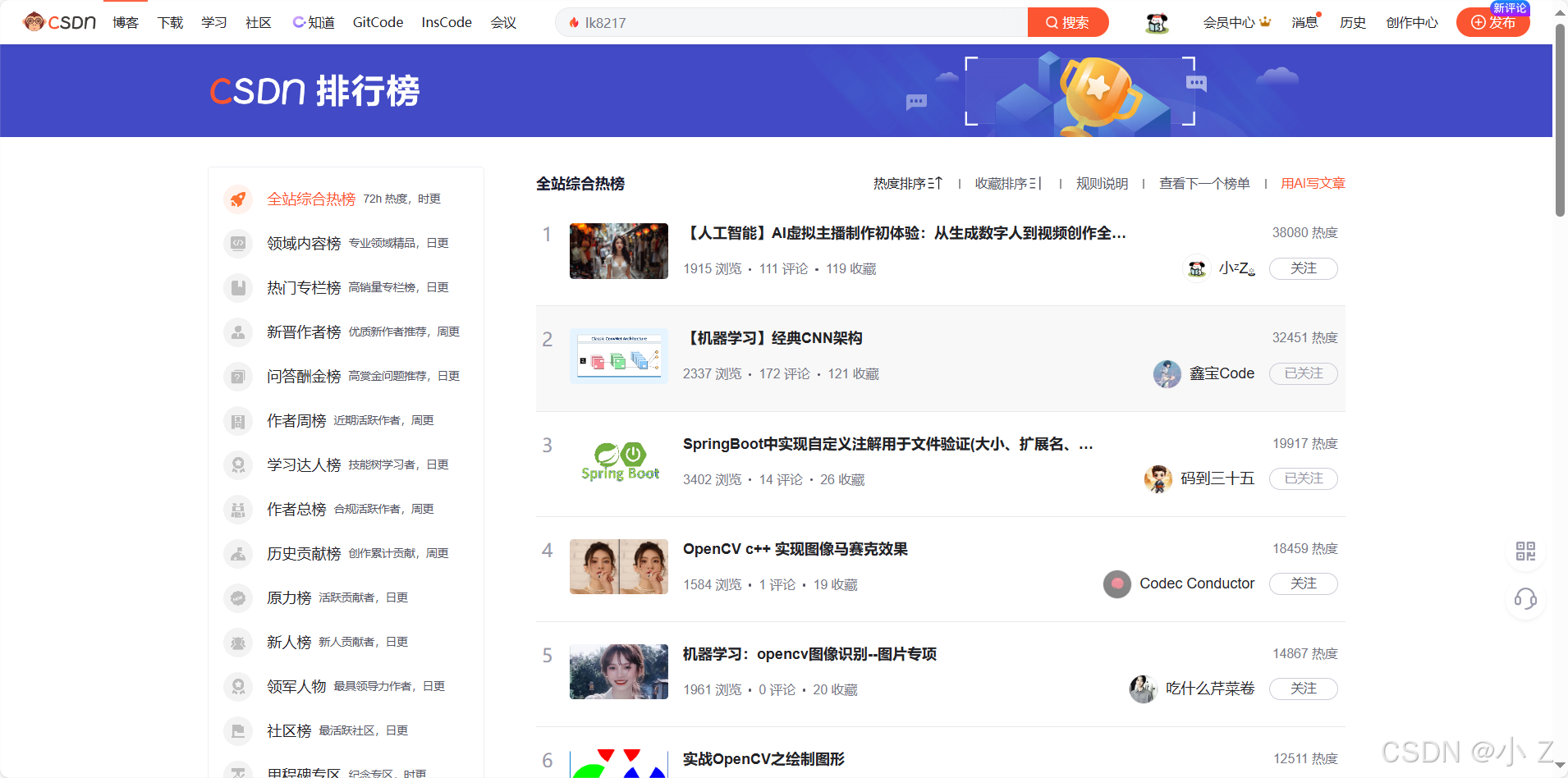Open 发布 to publish new content
This screenshot has width=1568, height=778.
(1492, 22)
